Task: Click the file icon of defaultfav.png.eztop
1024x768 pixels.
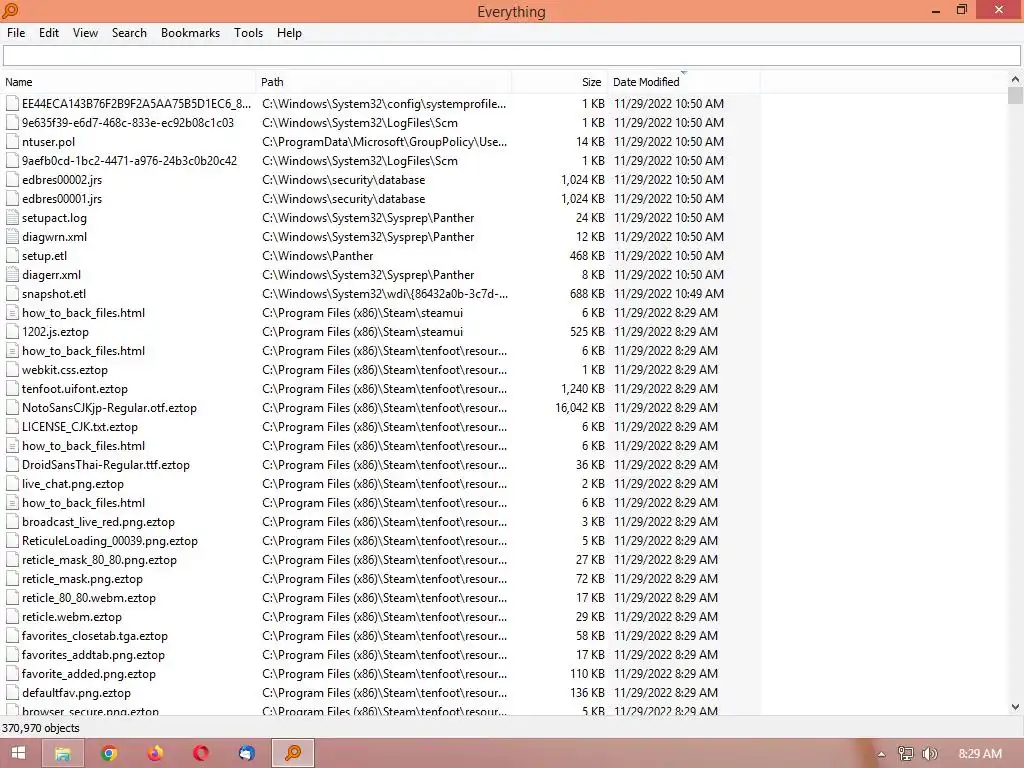Action: [12, 692]
